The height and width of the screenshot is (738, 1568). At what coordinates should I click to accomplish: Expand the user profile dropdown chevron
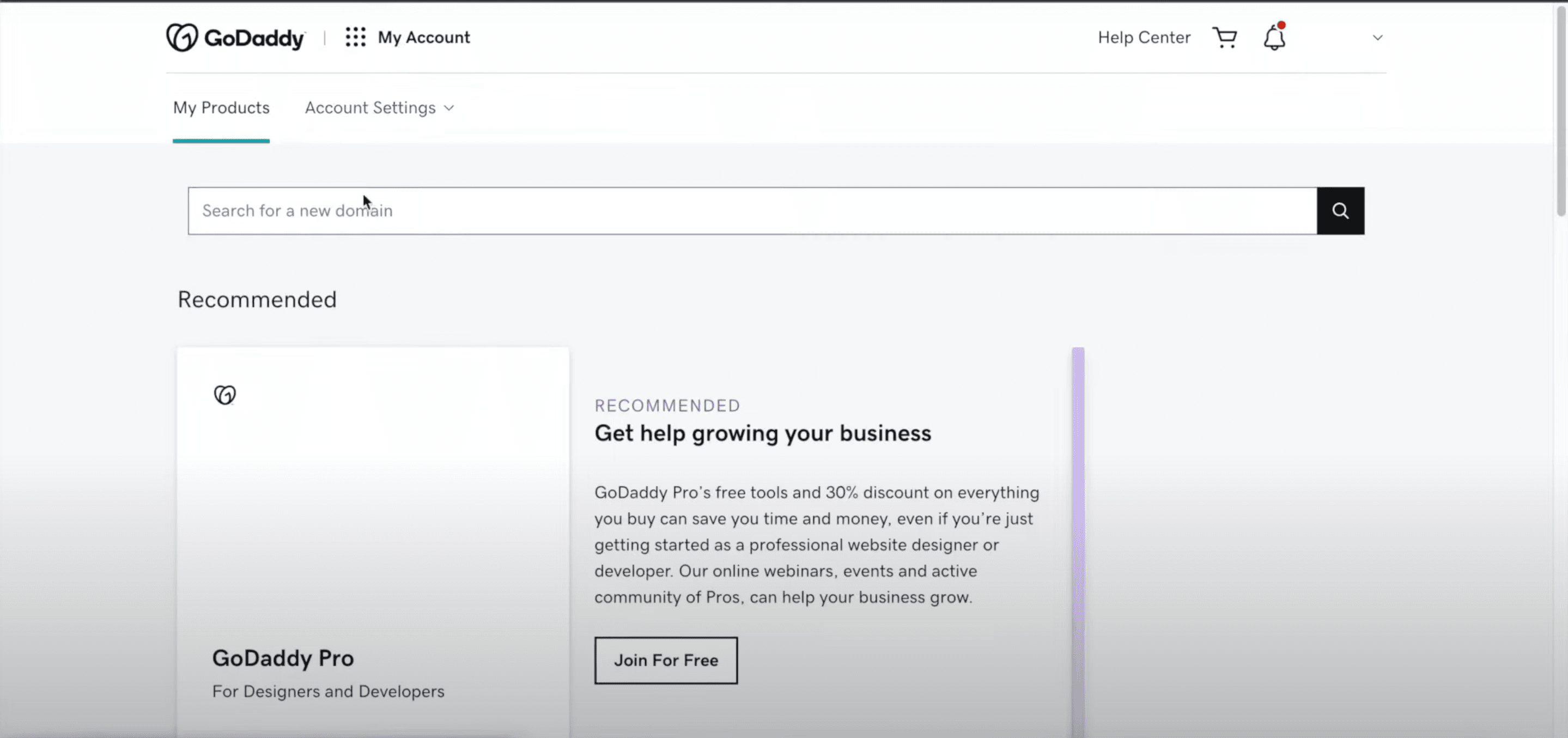click(x=1377, y=38)
